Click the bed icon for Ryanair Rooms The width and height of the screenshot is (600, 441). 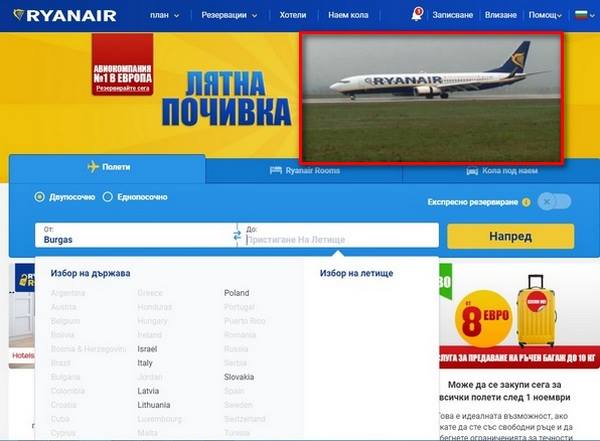pos(276,170)
